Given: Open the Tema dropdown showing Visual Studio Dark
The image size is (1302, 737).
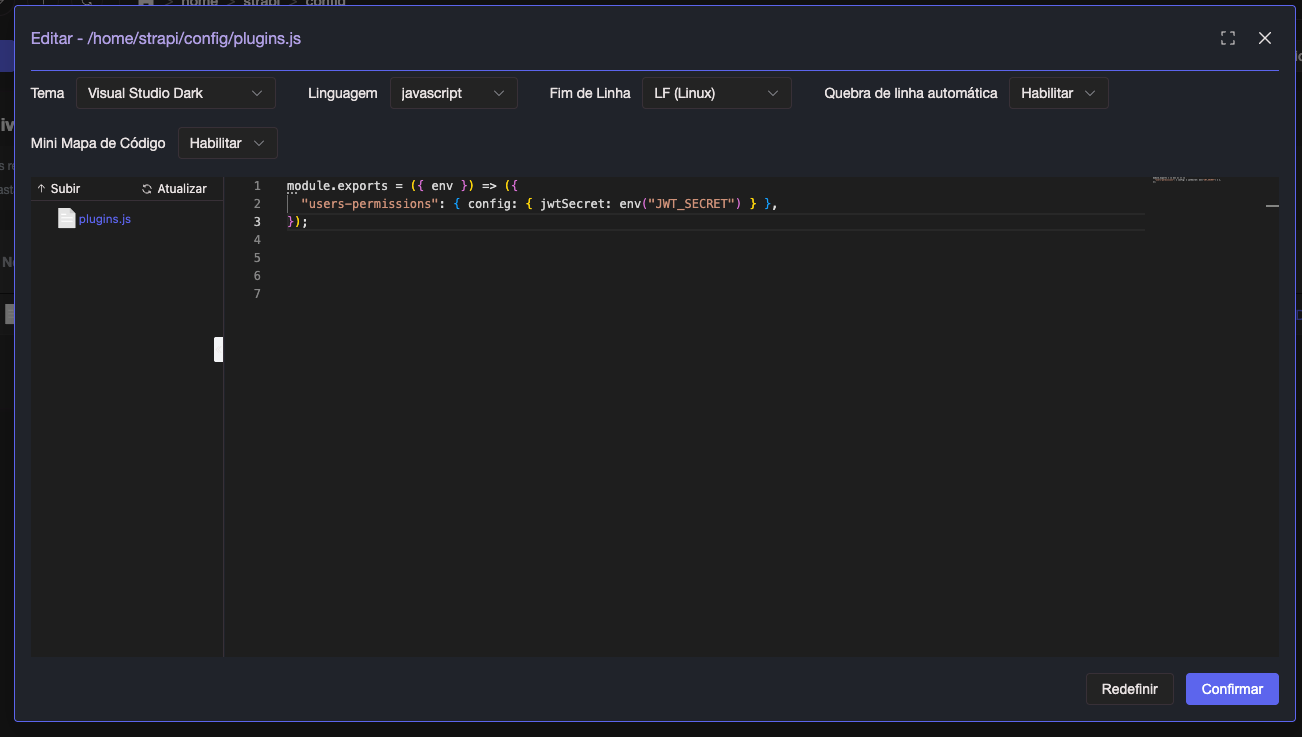Looking at the screenshot, I should click(175, 93).
